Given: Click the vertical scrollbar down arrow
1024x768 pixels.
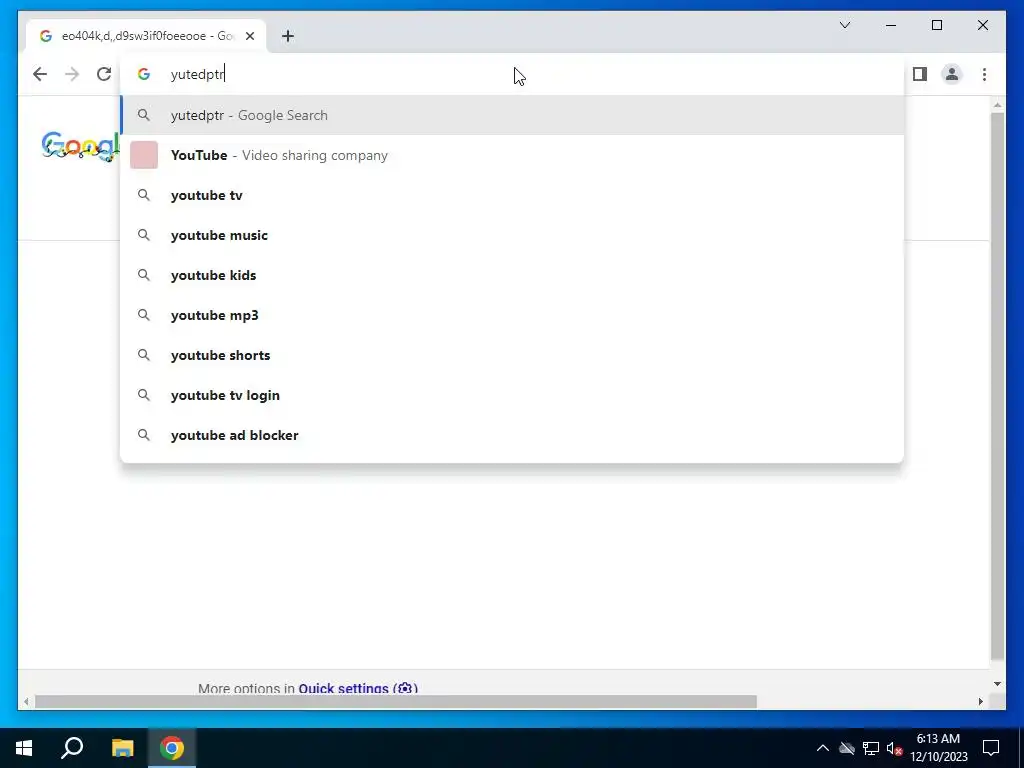Looking at the screenshot, I should click(x=997, y=684).
